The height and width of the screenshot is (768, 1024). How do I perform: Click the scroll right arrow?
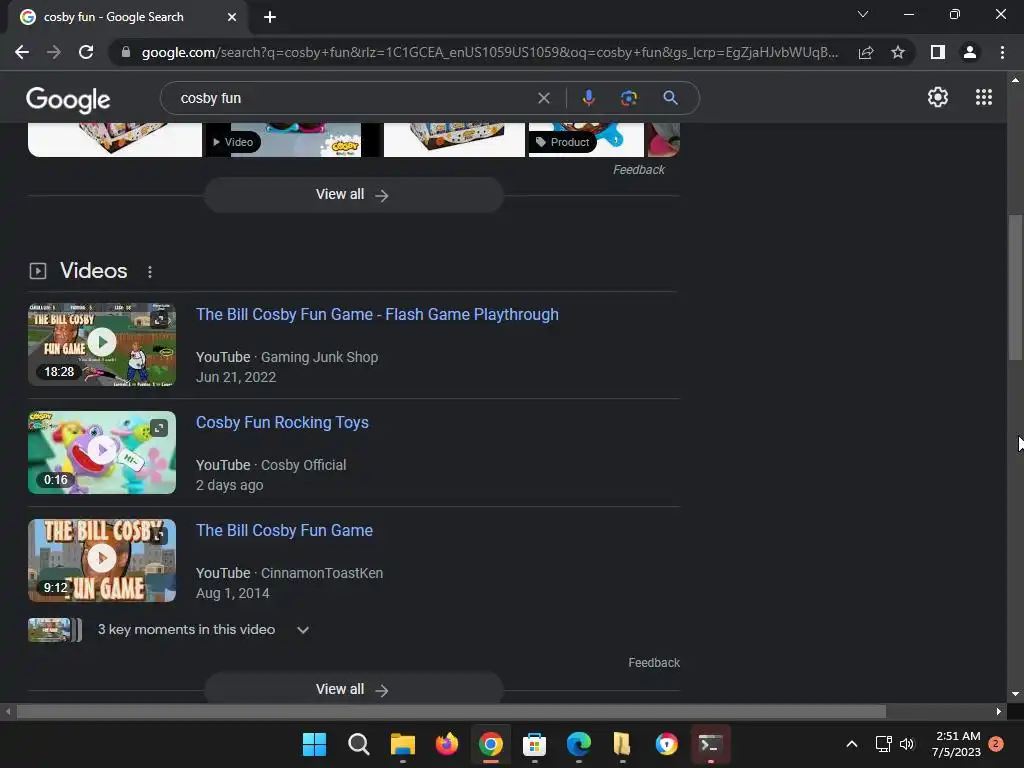coord(999,711)
